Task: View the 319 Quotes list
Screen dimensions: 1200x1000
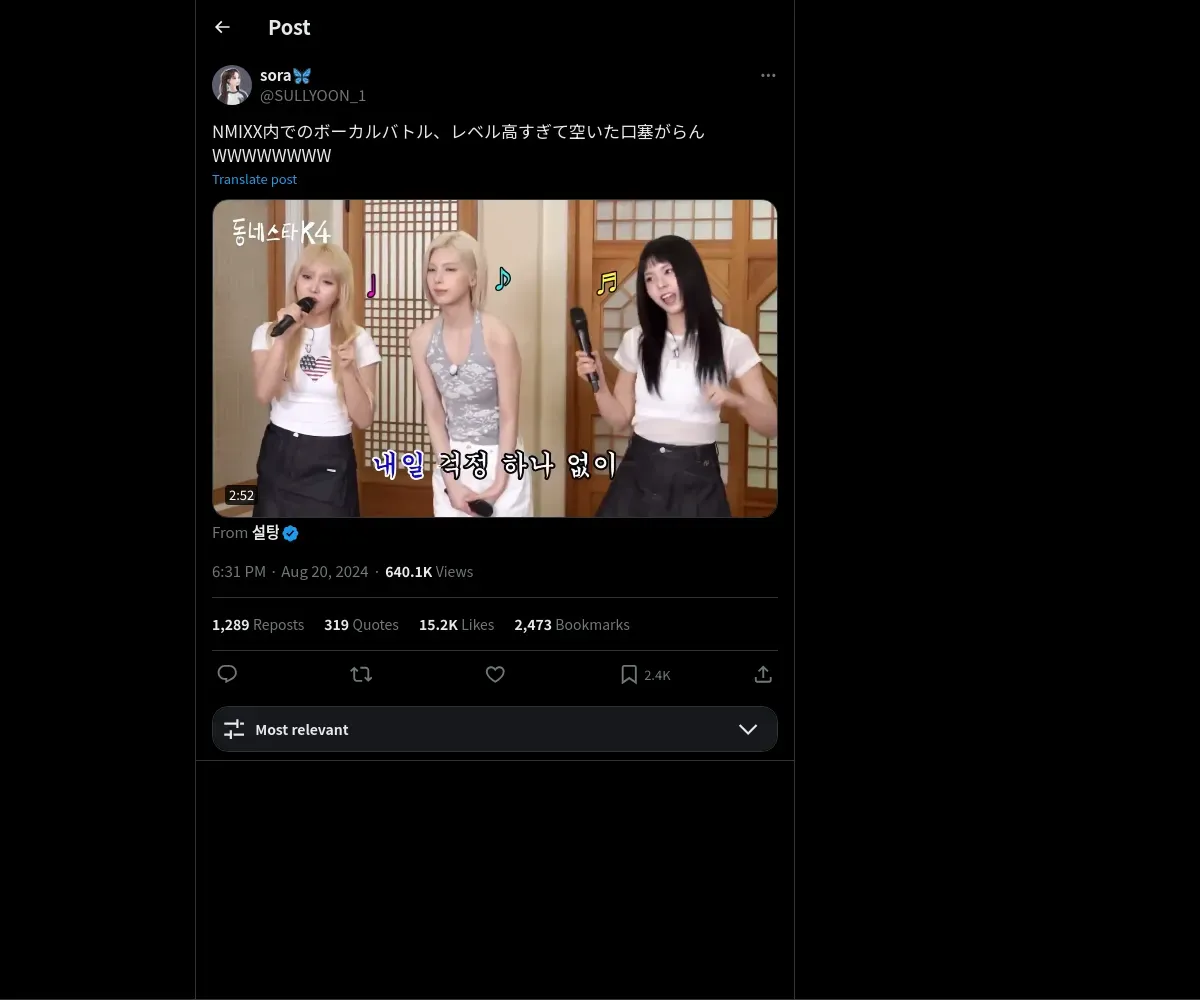Action: (x=361, y=624)
